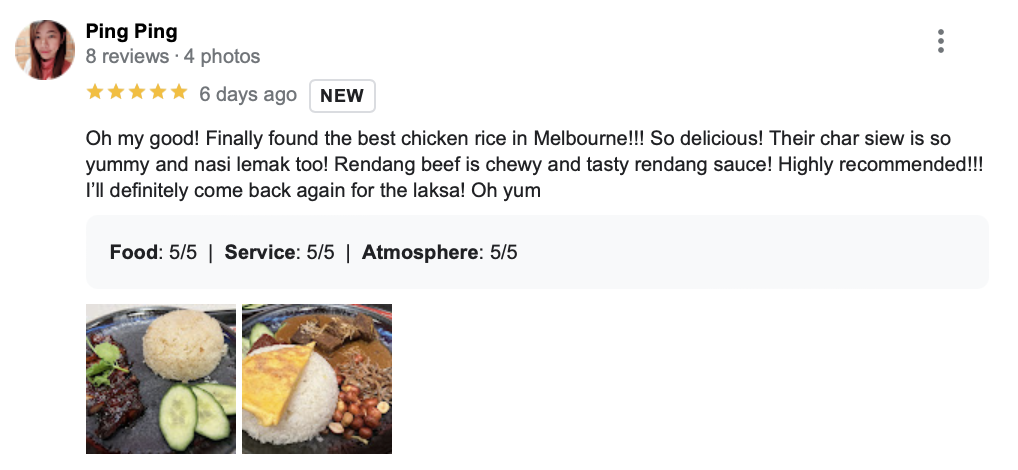Viewport: 1018px width, 470px height.
Task: Click the Food: 5/5 rating
Action: pos(154,252)
